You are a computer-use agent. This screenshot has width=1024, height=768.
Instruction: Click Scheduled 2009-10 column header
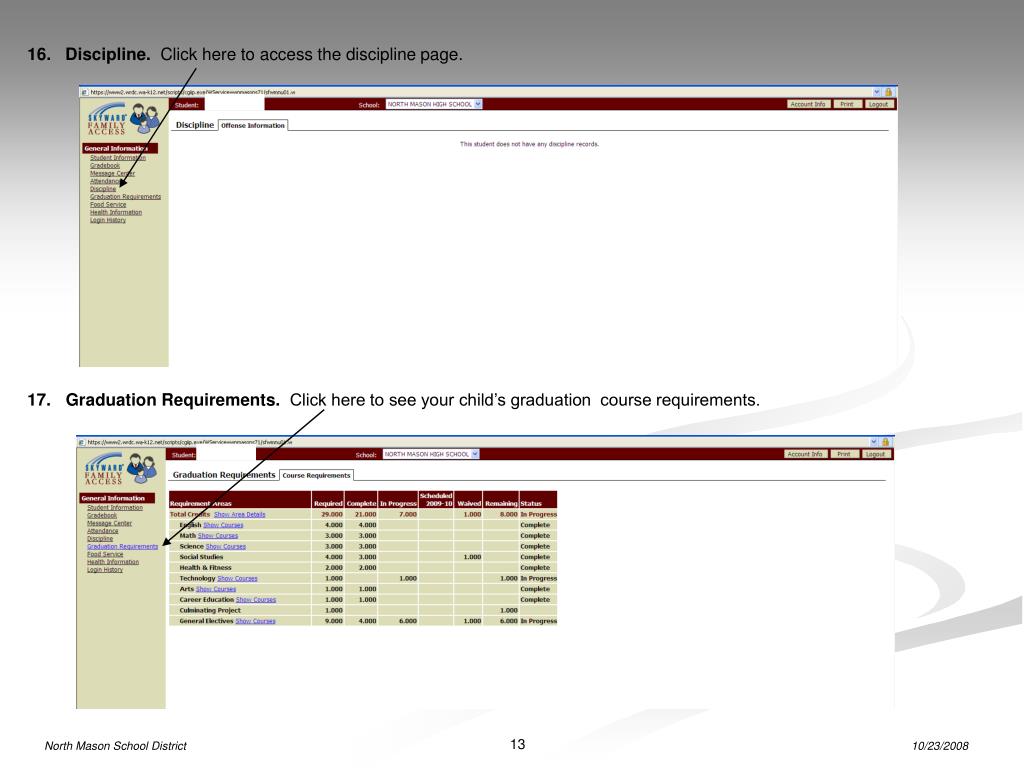pos(436,500)
